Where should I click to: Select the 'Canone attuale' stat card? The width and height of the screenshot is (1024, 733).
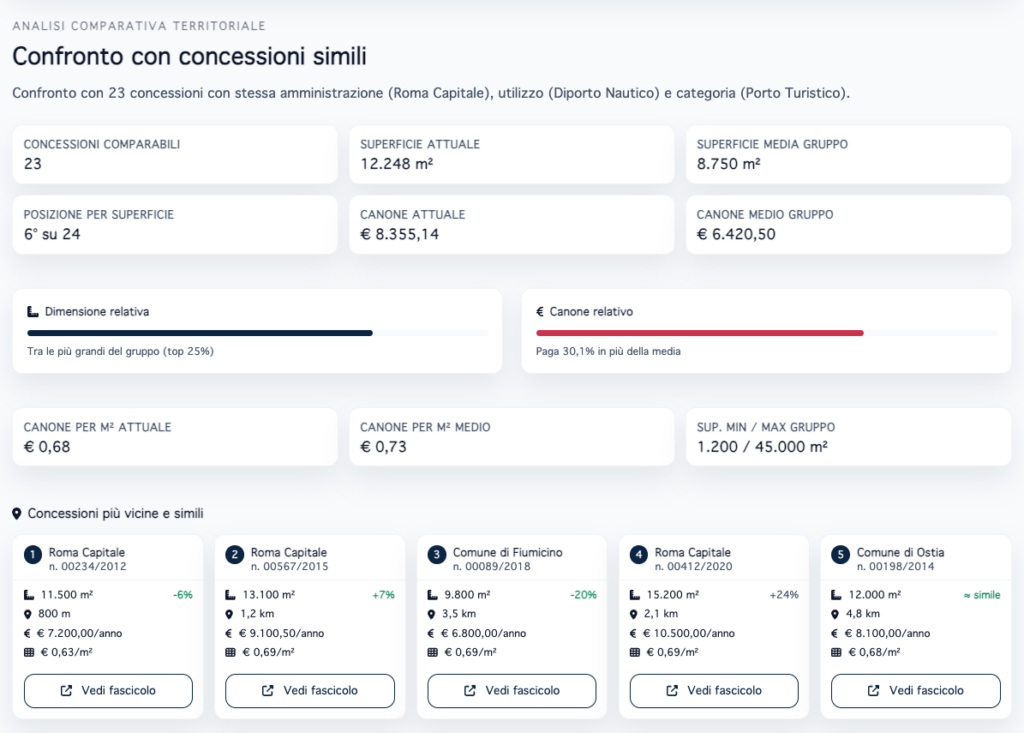(x=511, y=224)
